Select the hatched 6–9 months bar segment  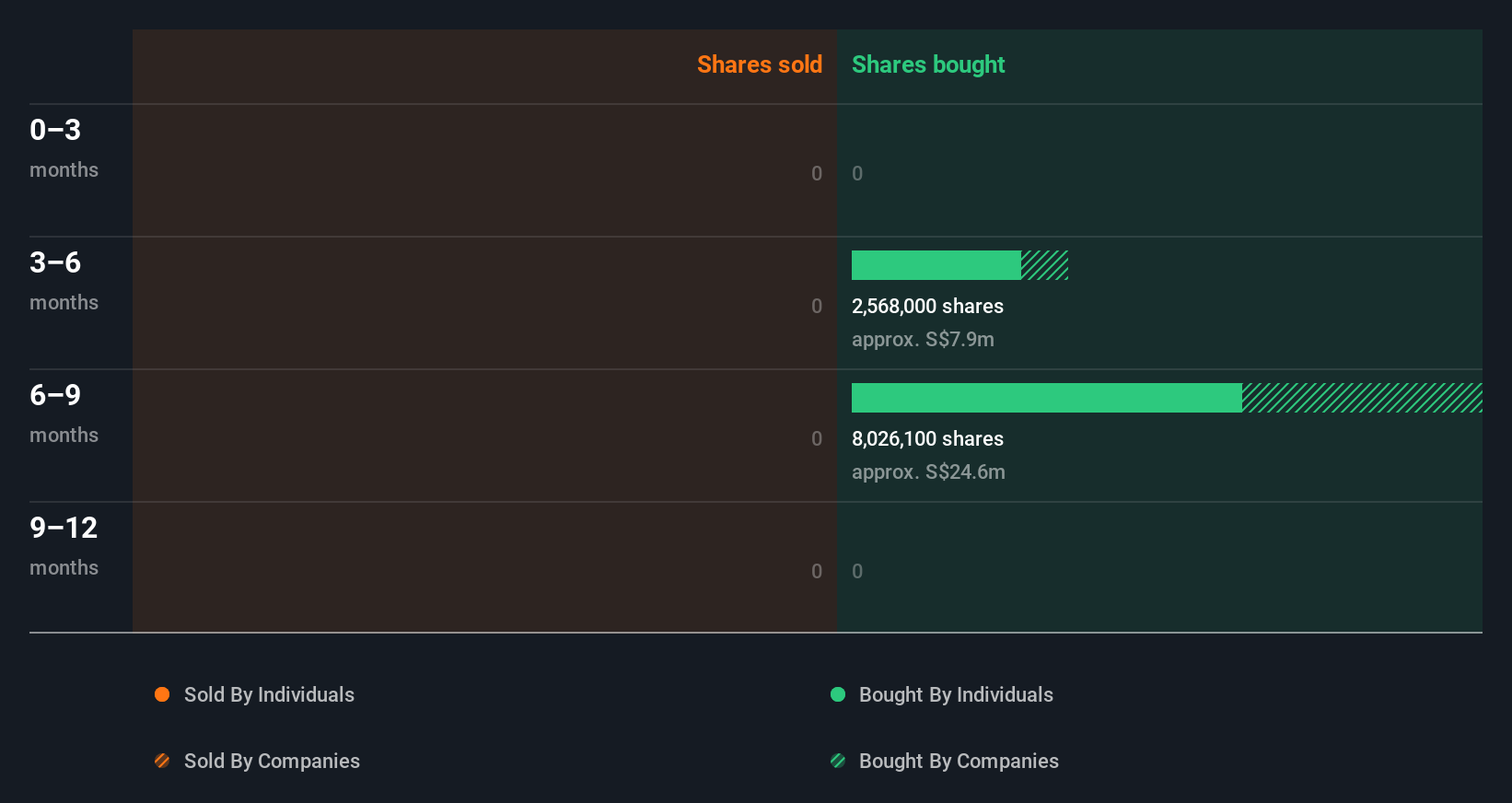click(x=1362, y=398)
